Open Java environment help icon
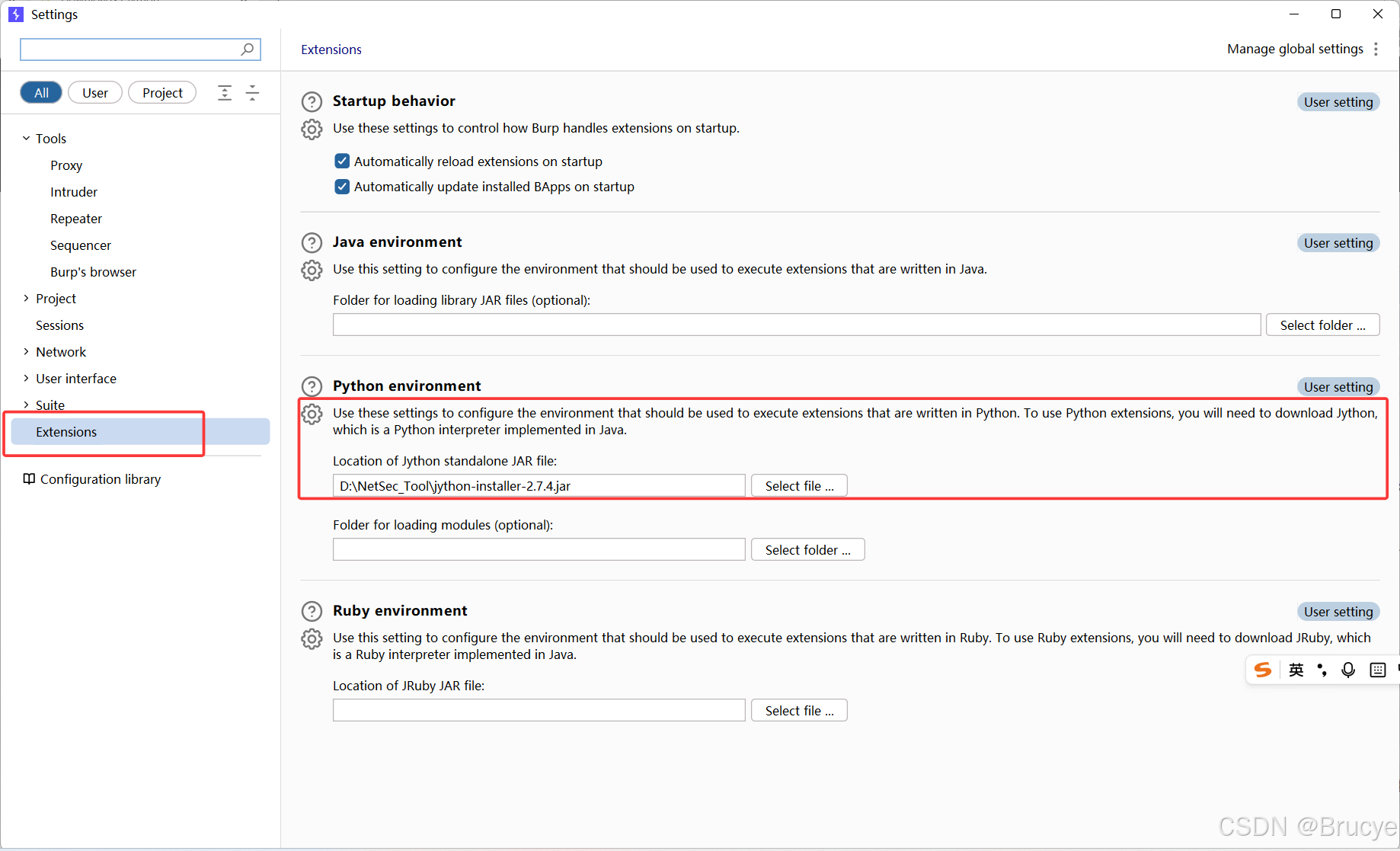Screen dimensions: 1400x851 click(x=312, y=242)
